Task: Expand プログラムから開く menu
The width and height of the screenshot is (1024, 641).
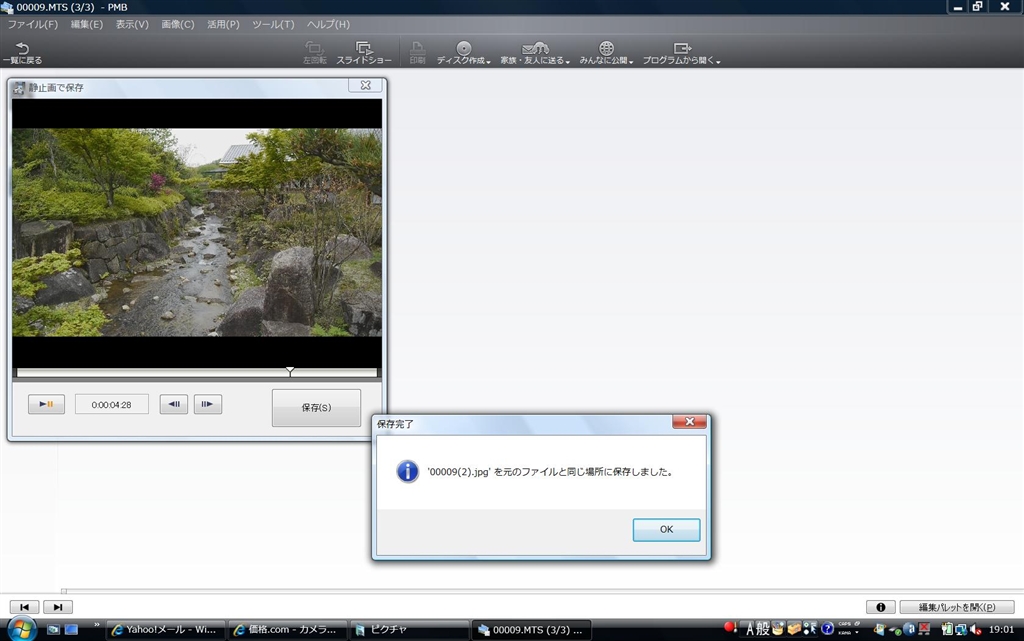Action: (x=682, y=53)
